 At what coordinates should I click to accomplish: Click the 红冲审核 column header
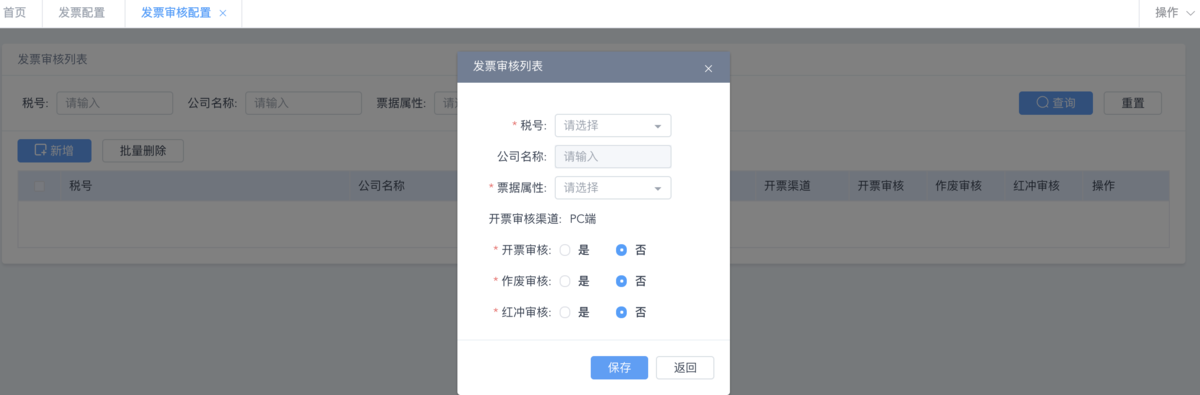(x=1036, y=186)
